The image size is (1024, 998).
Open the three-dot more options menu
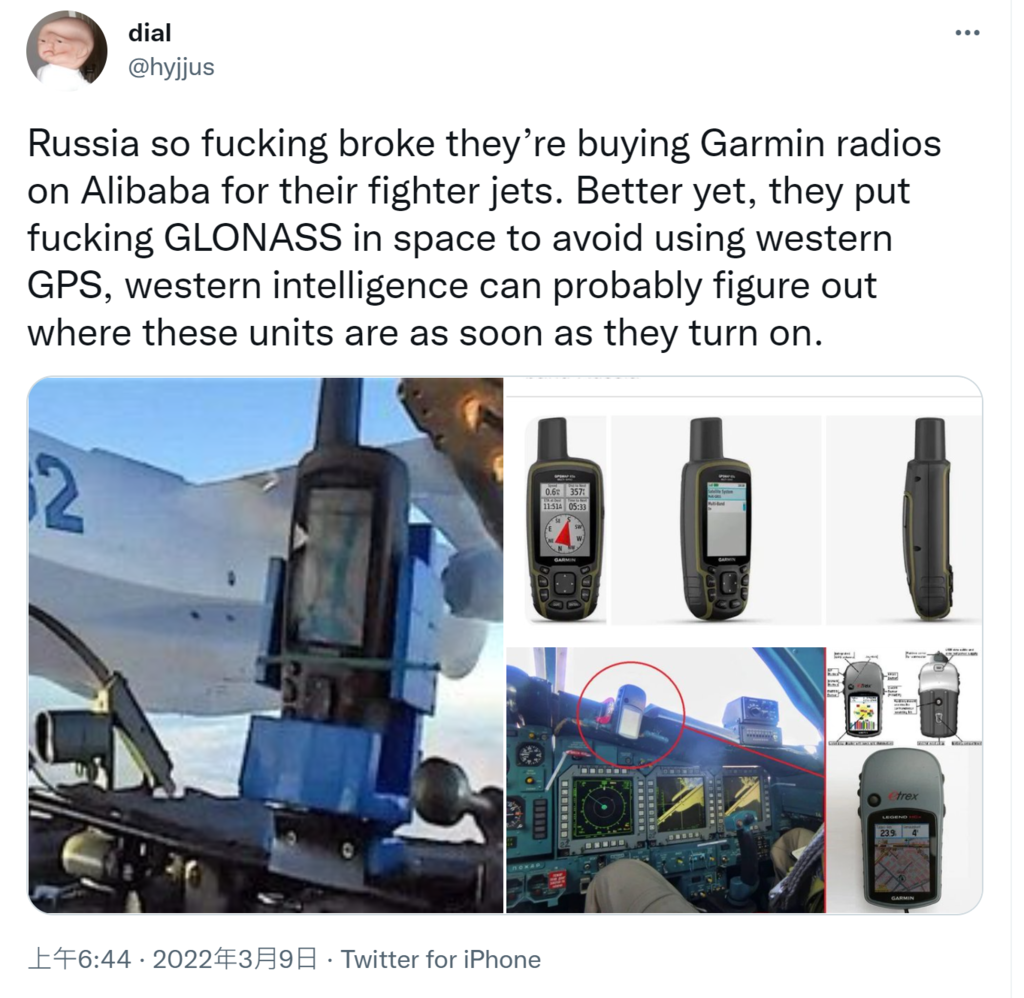coord(967,33)
